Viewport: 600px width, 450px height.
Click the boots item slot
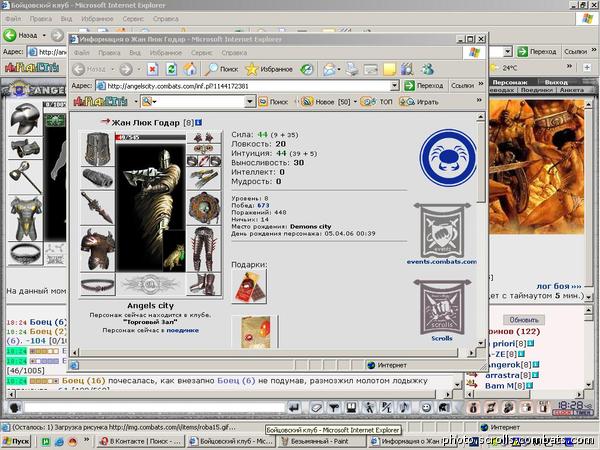pyautogui.click(x=204, y=284)
